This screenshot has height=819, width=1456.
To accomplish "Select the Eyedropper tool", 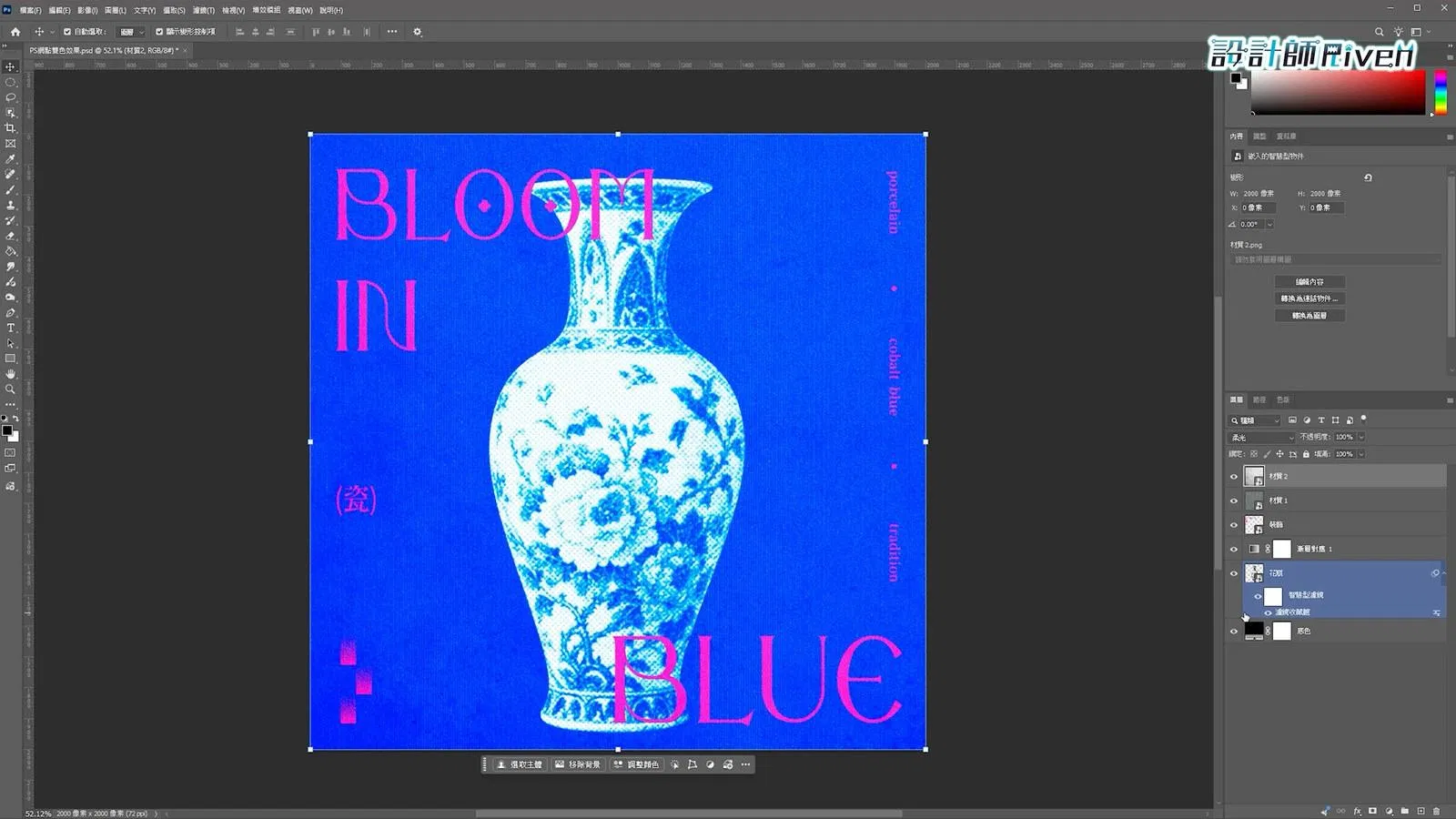I will [x=11, y=159].
